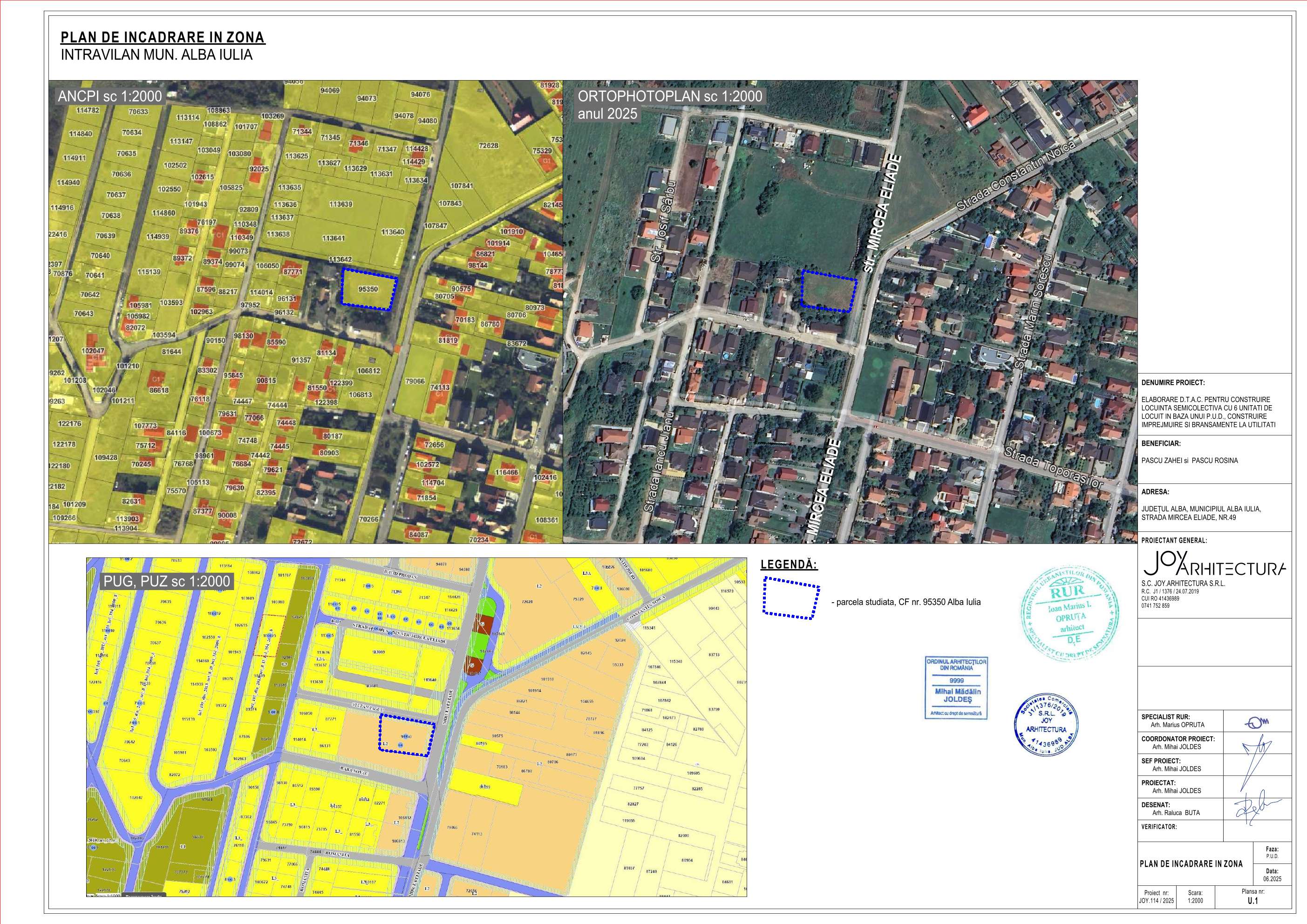
Task: Click the PUG, PUZ sc 1:2000 label
Action: click(167, 581)
